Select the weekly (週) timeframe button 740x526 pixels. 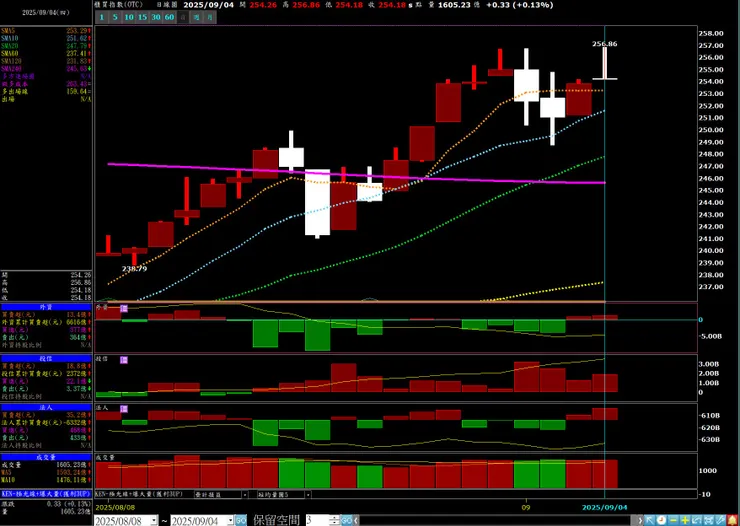pos(197,17)
